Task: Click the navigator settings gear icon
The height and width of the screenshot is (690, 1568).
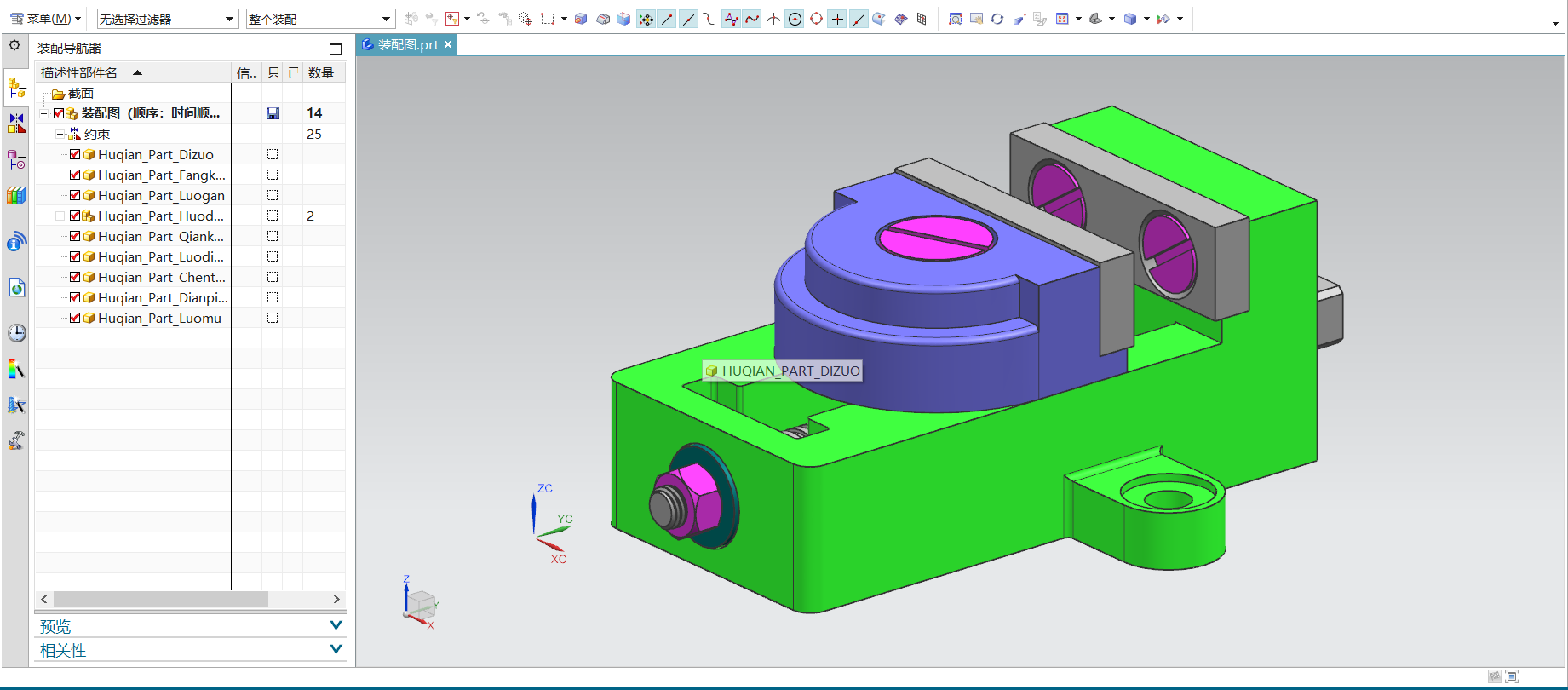Action: (x=14, y=45)
